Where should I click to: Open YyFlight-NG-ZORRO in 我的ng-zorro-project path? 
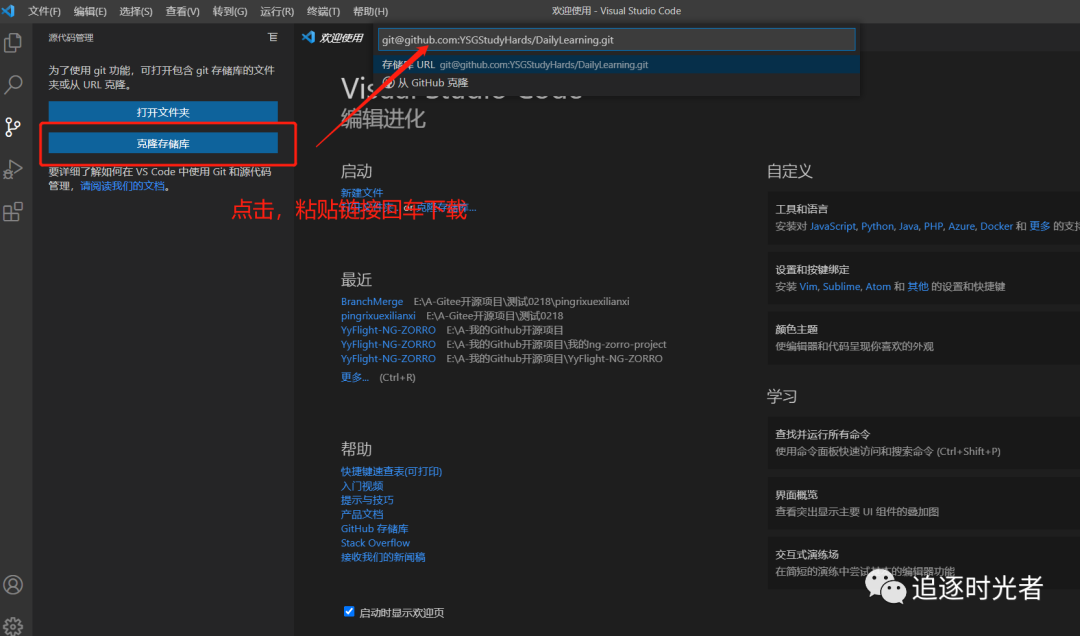(x=388, y=345)
